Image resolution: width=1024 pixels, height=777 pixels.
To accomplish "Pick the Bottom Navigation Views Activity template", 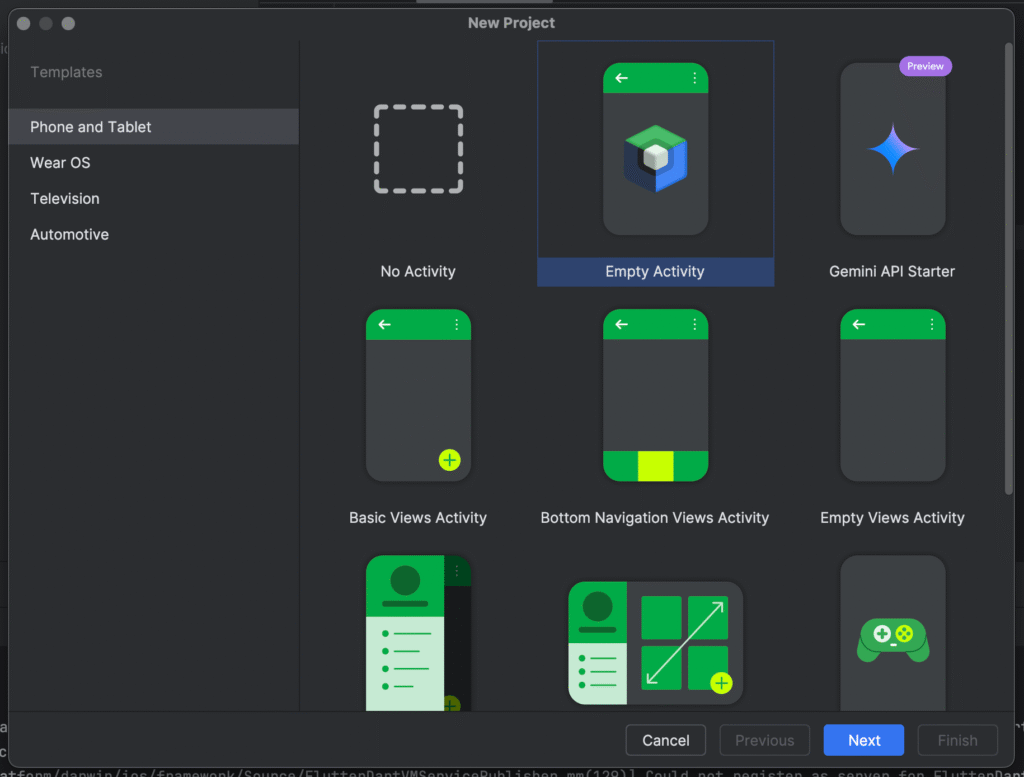I will [655, 395].
